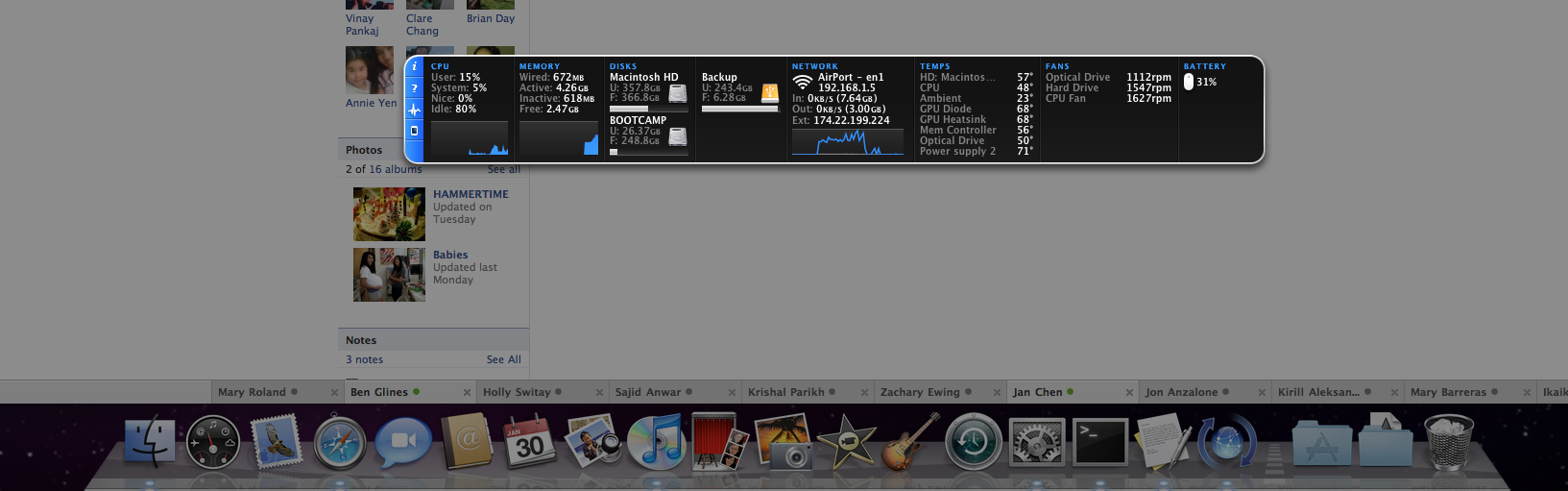
Task: Open the Applications folder stack in Dock
Action: point(1321,443)
